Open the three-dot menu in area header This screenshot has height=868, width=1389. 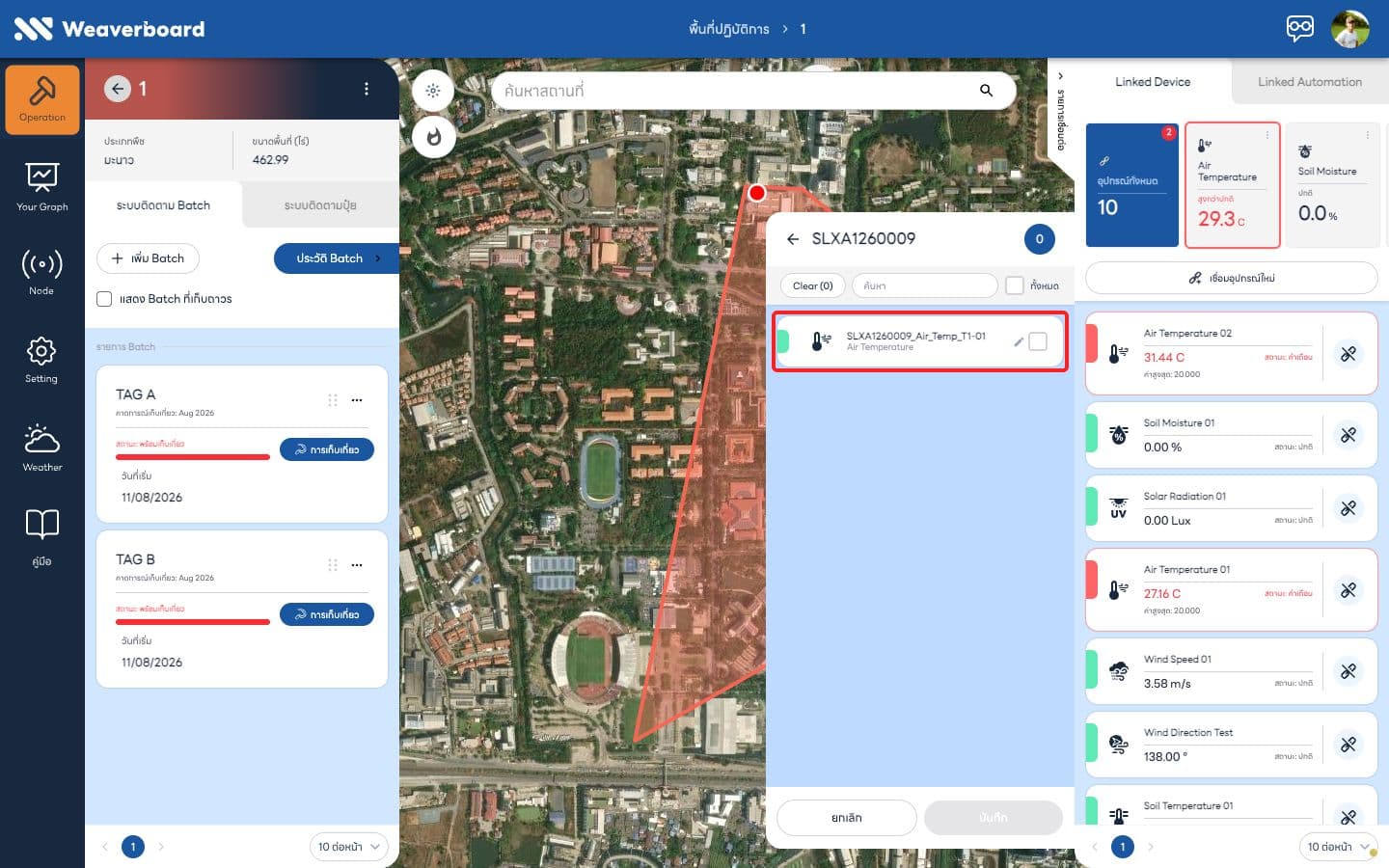pos(367,89)
